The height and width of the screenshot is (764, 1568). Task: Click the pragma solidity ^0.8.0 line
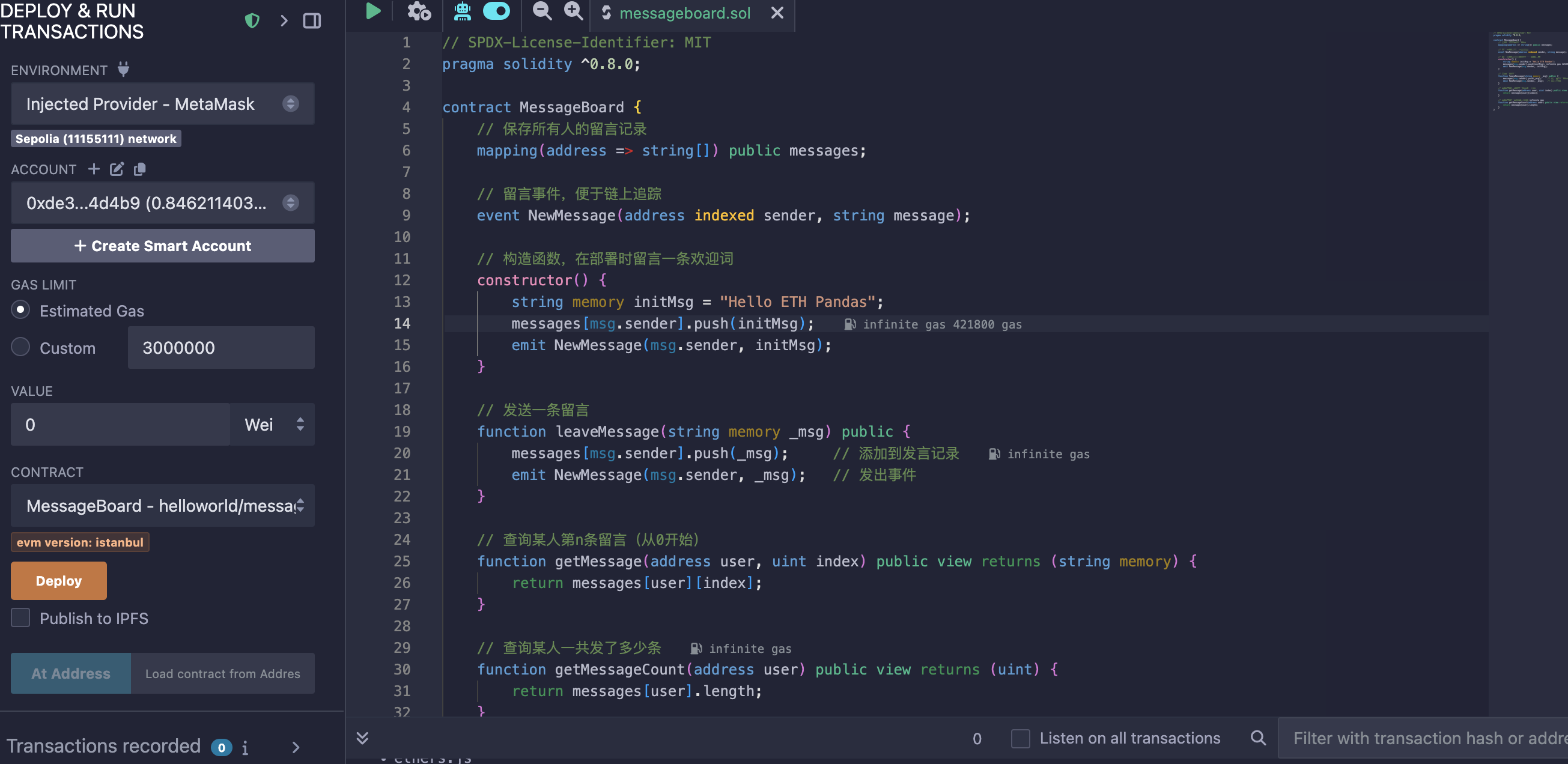pyautogui.click(x=541, y=64)
